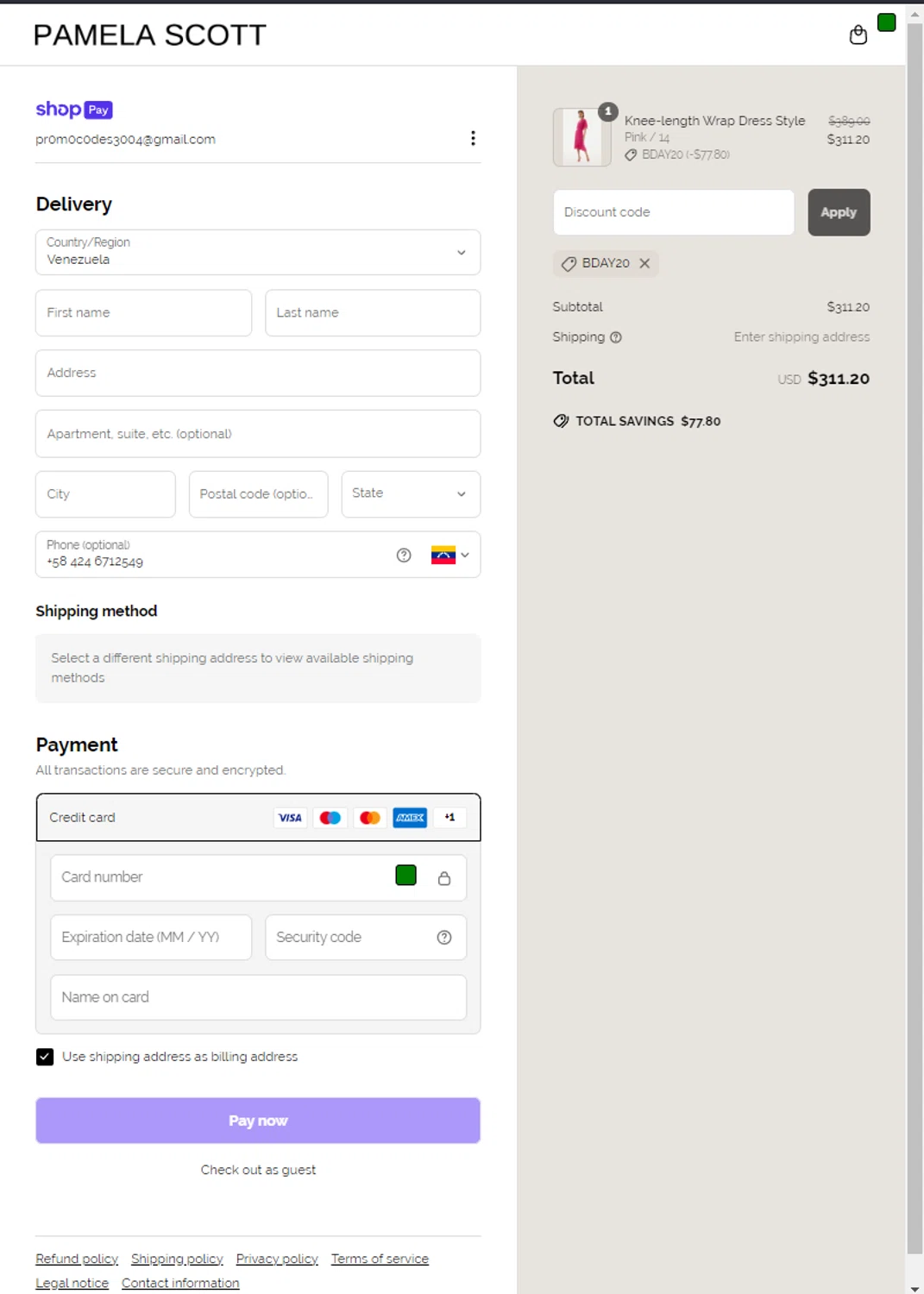The width and height of the screenshot is (924, 1294).
Task: Open the Terms of service link
Action: (380, 1259)
